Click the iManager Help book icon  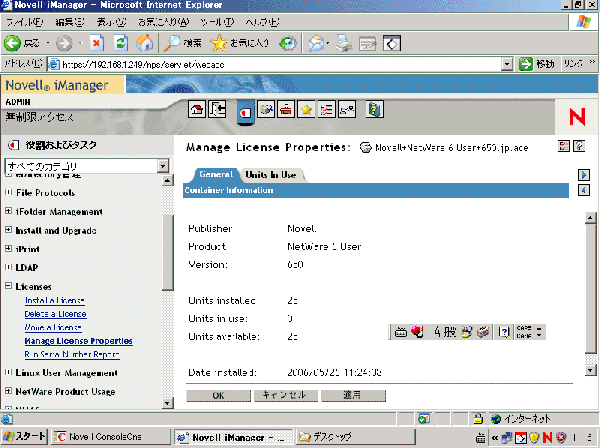pos(375,109)
